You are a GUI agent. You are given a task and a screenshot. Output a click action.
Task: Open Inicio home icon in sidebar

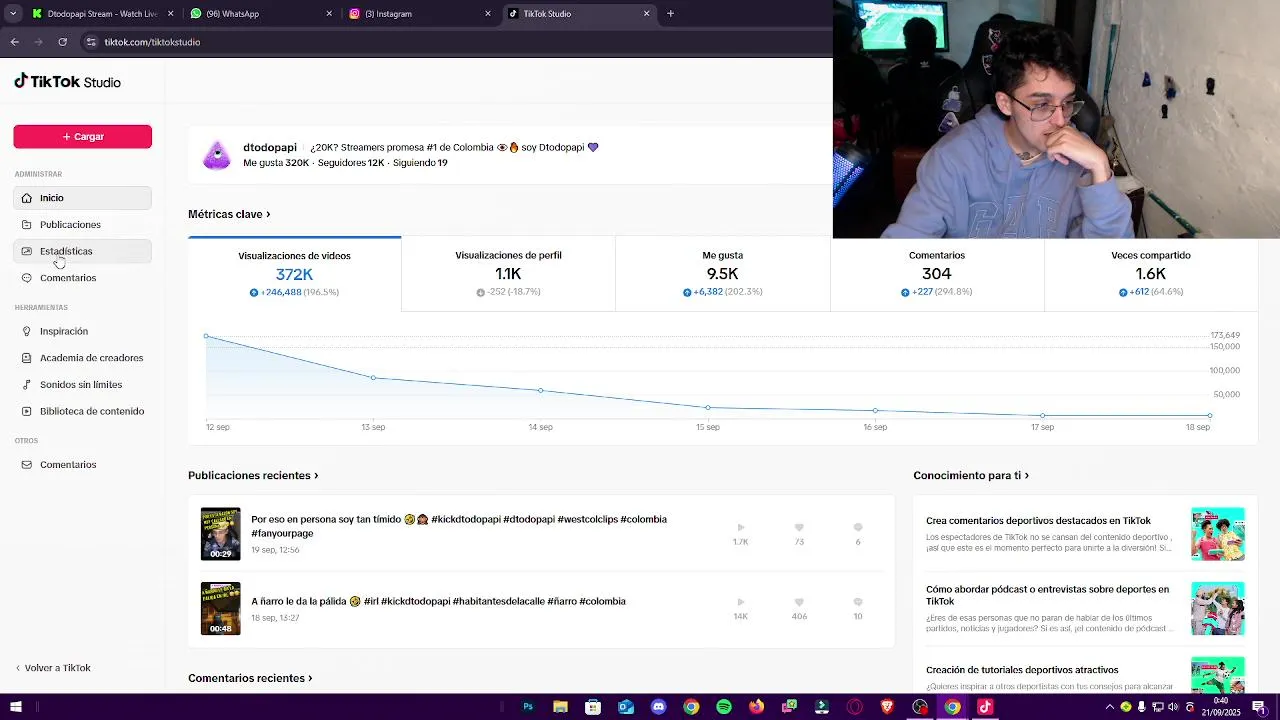click(27, 198)
